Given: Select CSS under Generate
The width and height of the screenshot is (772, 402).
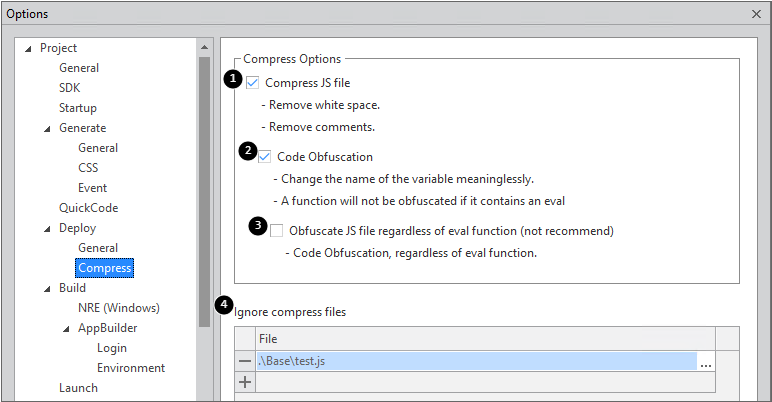Looking at the screenshot, I should pyautogui.click(x=88, y=168).
